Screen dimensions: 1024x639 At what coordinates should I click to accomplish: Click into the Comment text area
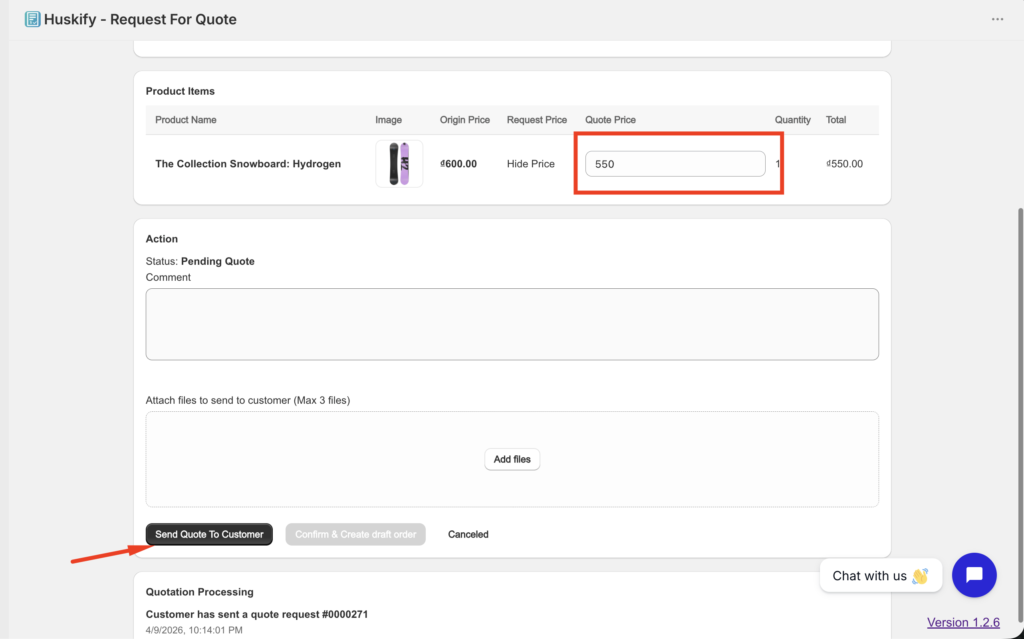512,324
